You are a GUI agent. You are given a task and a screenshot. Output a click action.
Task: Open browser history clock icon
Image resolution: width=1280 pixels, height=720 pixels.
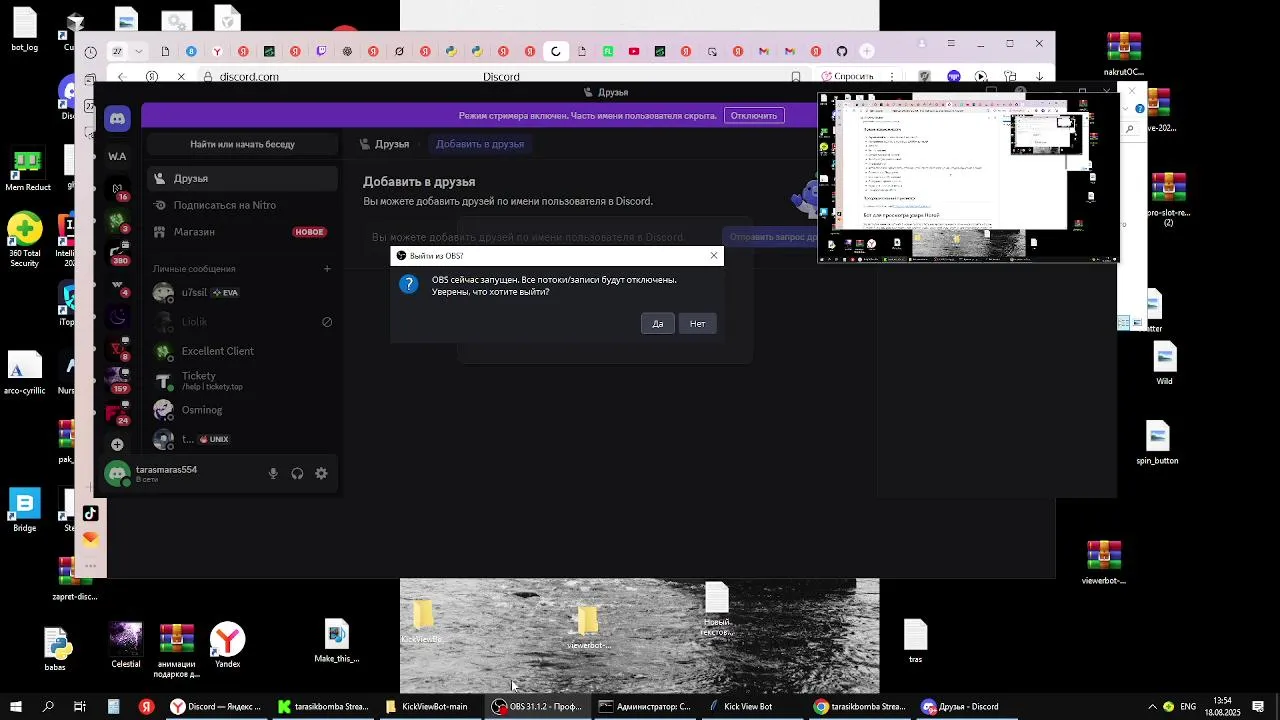pyautogui.click(x=91, y=52)
